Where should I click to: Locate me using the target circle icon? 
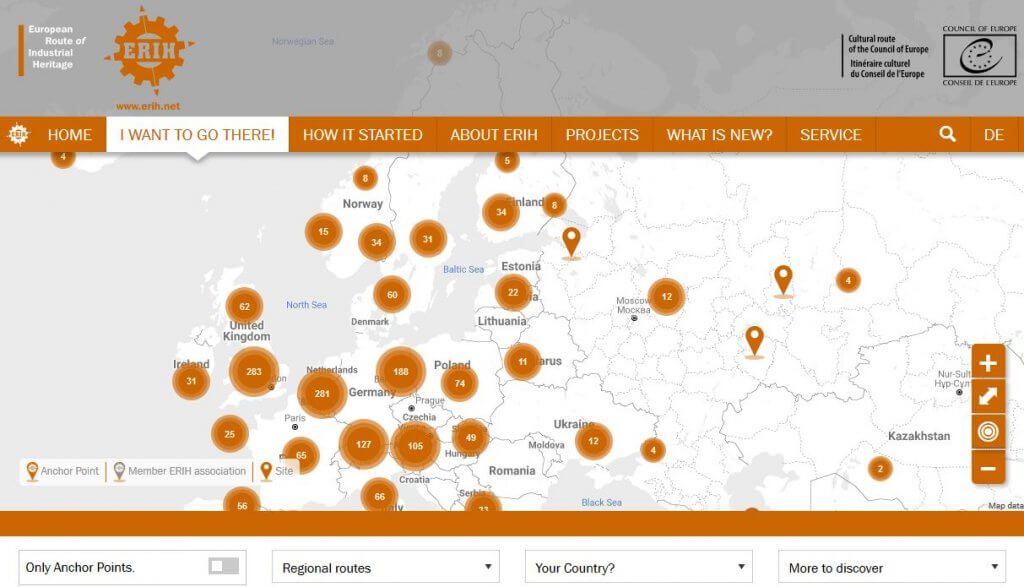pyautogui.click(x=988, y=432)
